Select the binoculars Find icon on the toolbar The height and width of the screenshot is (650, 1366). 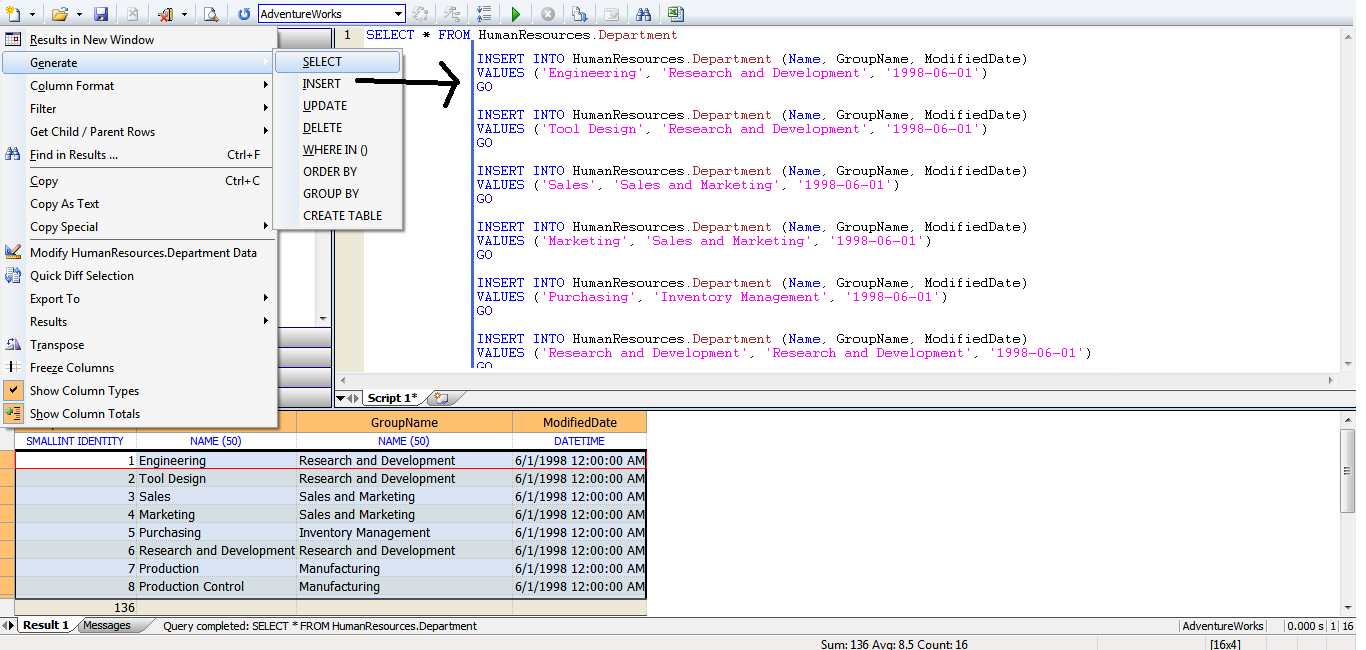coord(643,13)
